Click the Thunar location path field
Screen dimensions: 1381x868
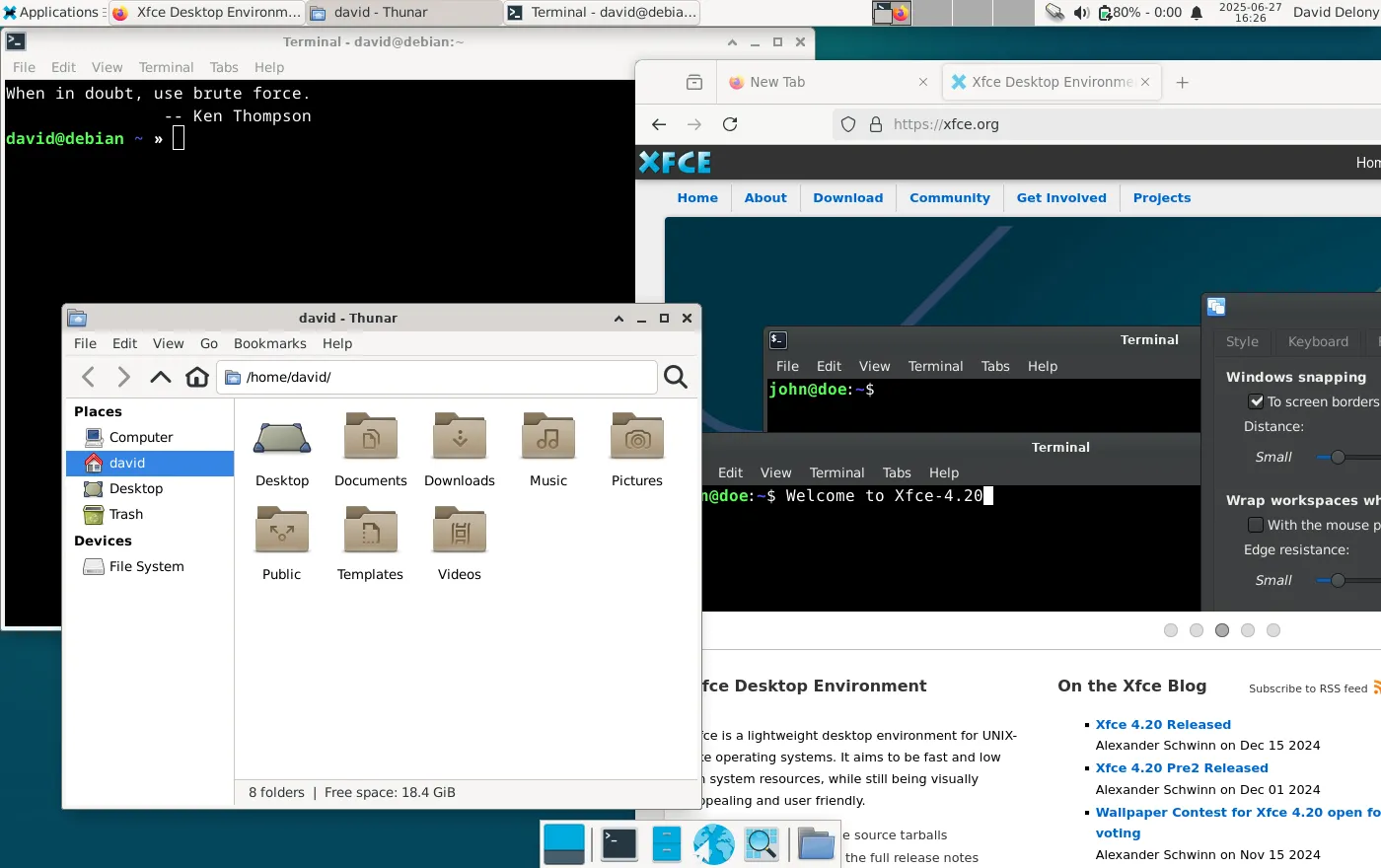pyautogui.click(x=444, y=377)
